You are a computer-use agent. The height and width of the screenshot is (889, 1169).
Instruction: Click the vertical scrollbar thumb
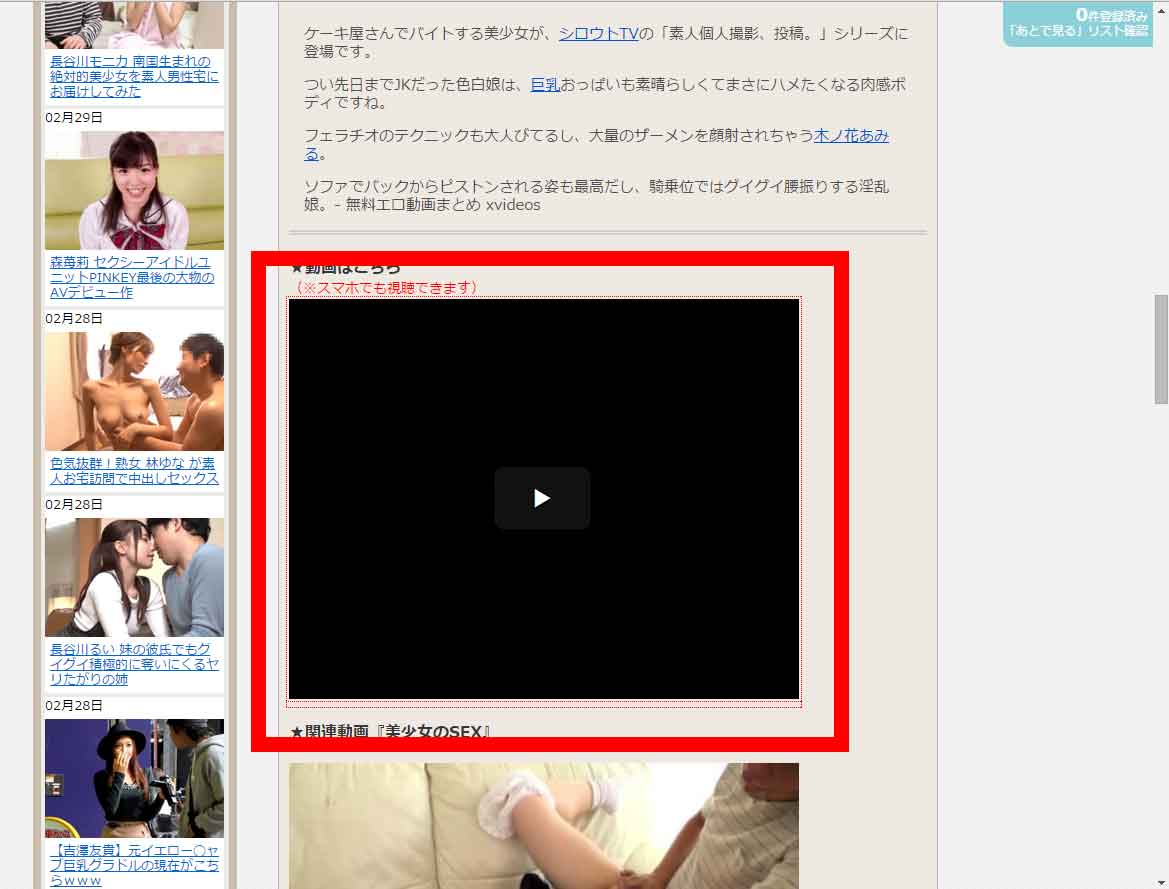(1160, 348)
